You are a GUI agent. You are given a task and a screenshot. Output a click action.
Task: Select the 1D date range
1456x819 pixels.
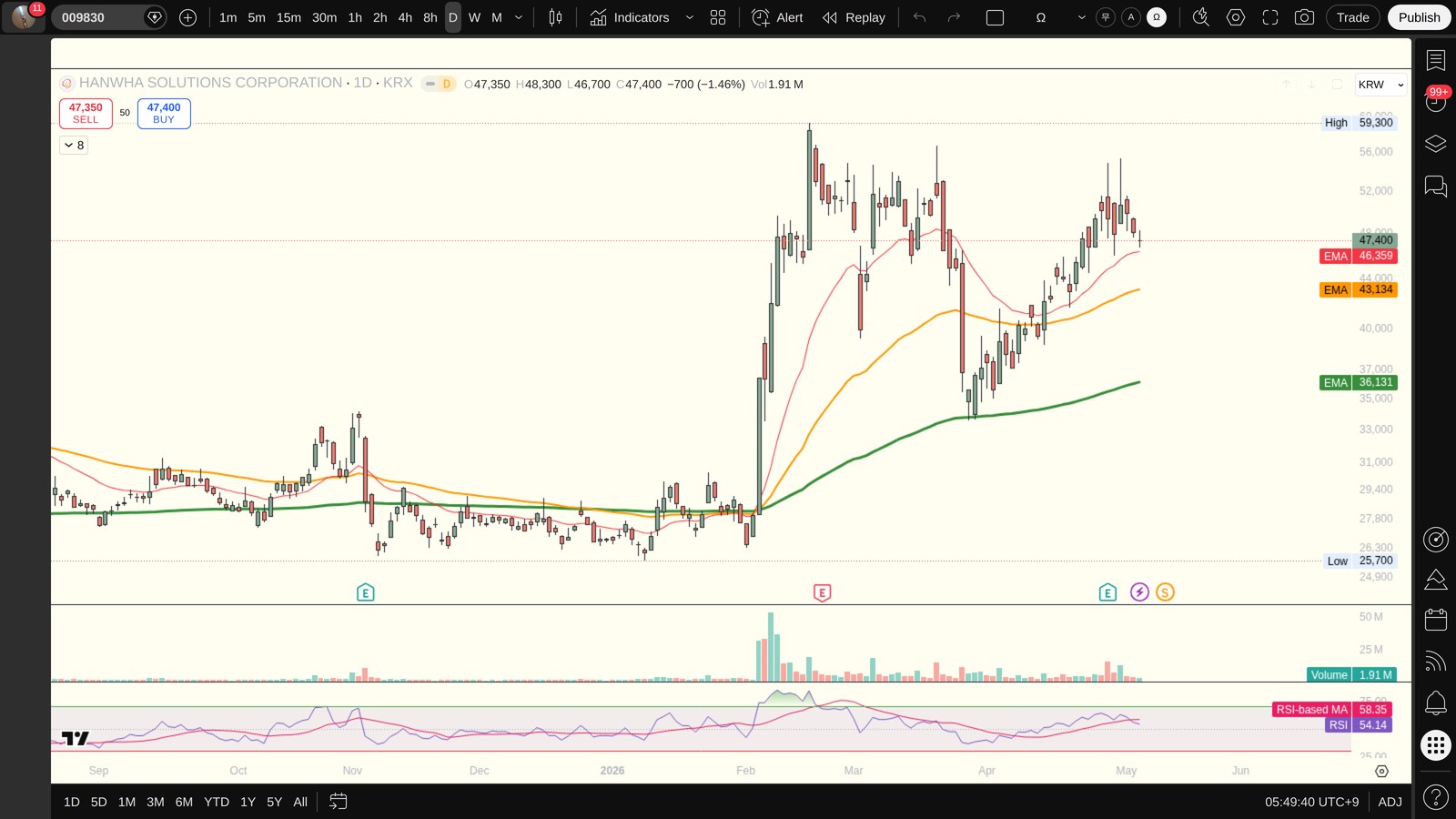click(72, 802)
